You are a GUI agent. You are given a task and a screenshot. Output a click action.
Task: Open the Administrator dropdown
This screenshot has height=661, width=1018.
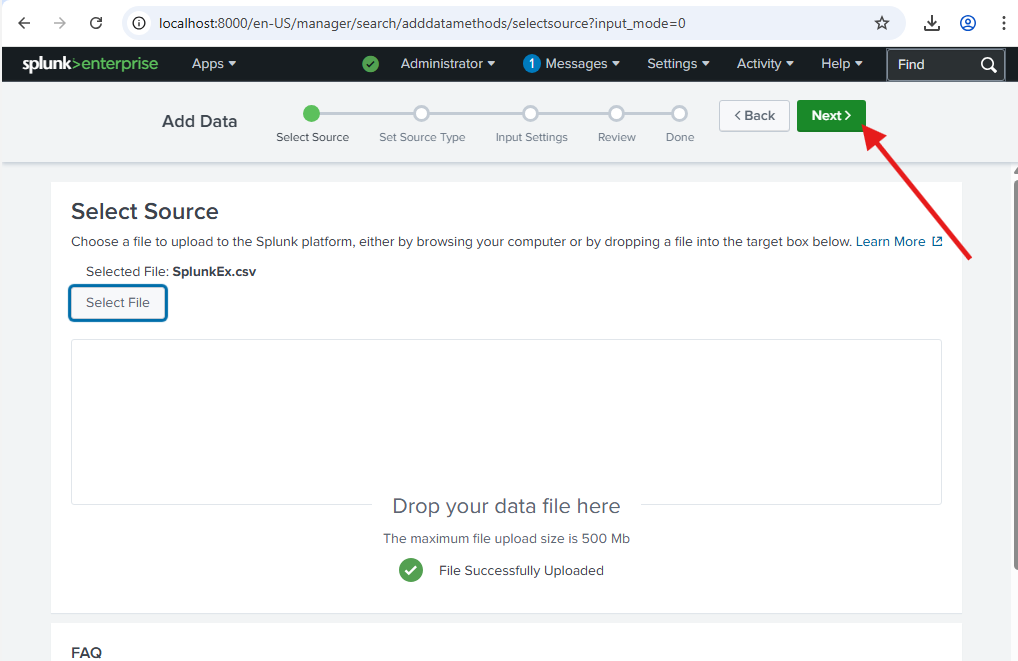[x=447, y=64]
